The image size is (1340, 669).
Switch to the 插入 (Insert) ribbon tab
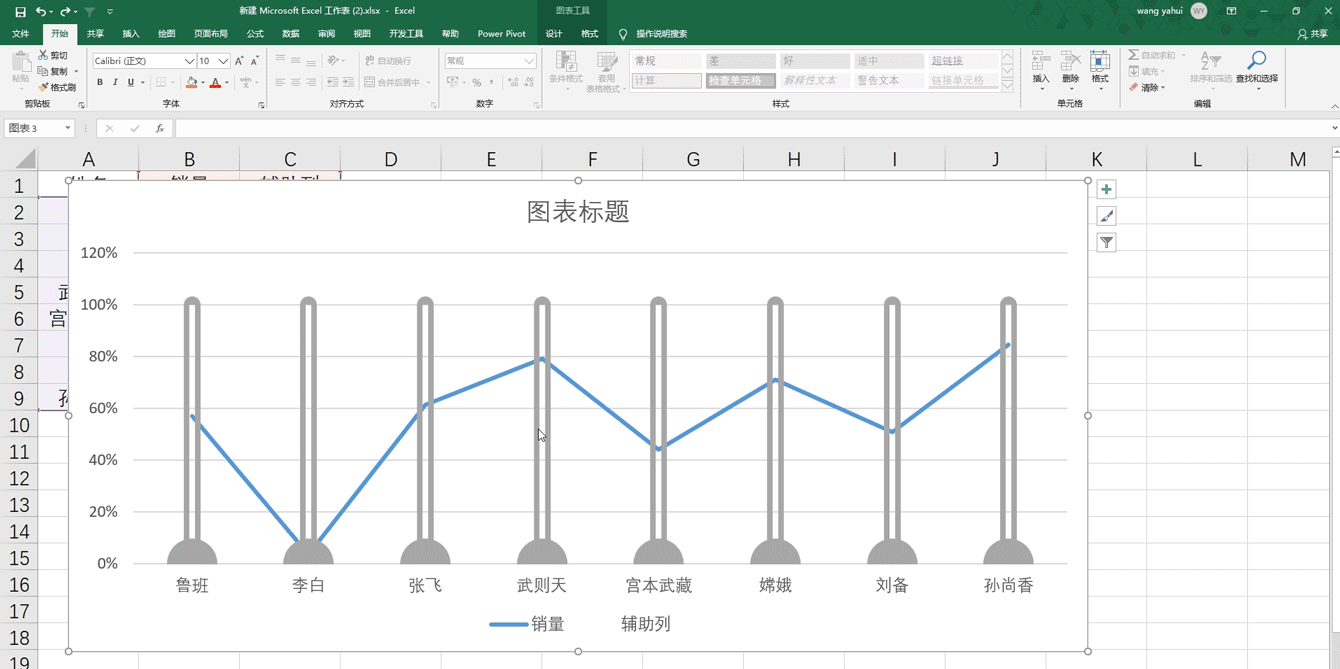click(131, 34)
